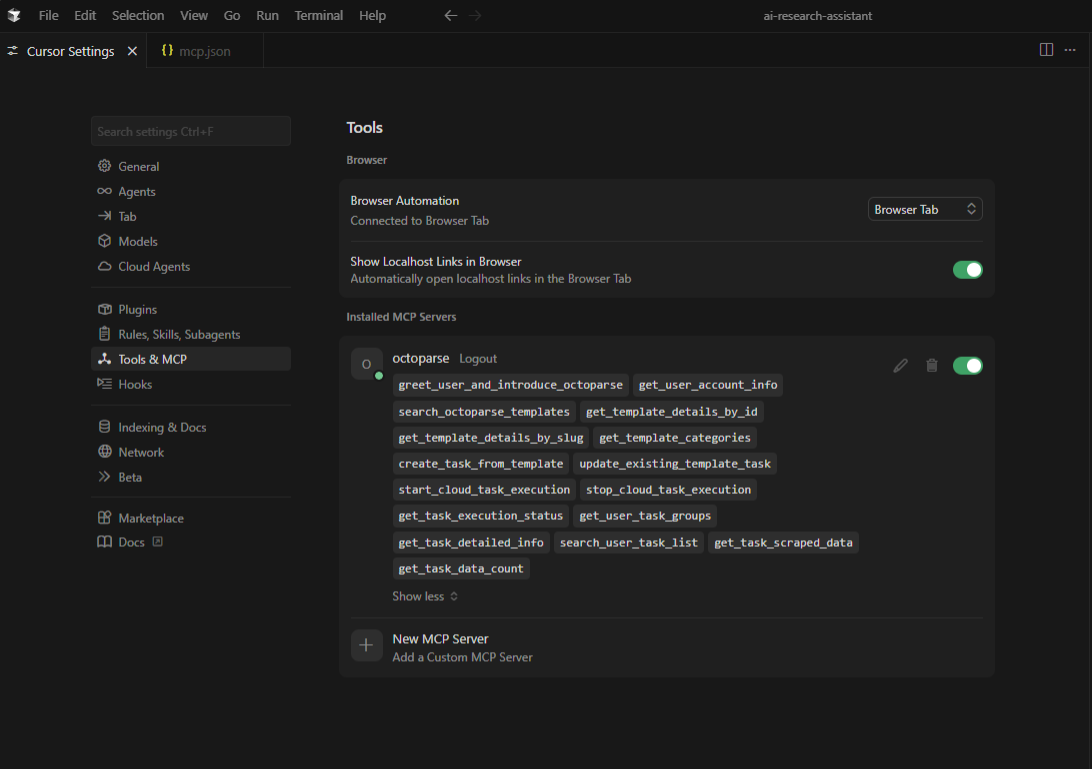The height and width of the screenshot is (769, 1092).
Task: Open the Agents section via its infinity icon
Action: pyautogui.click(x=104, y=191)
